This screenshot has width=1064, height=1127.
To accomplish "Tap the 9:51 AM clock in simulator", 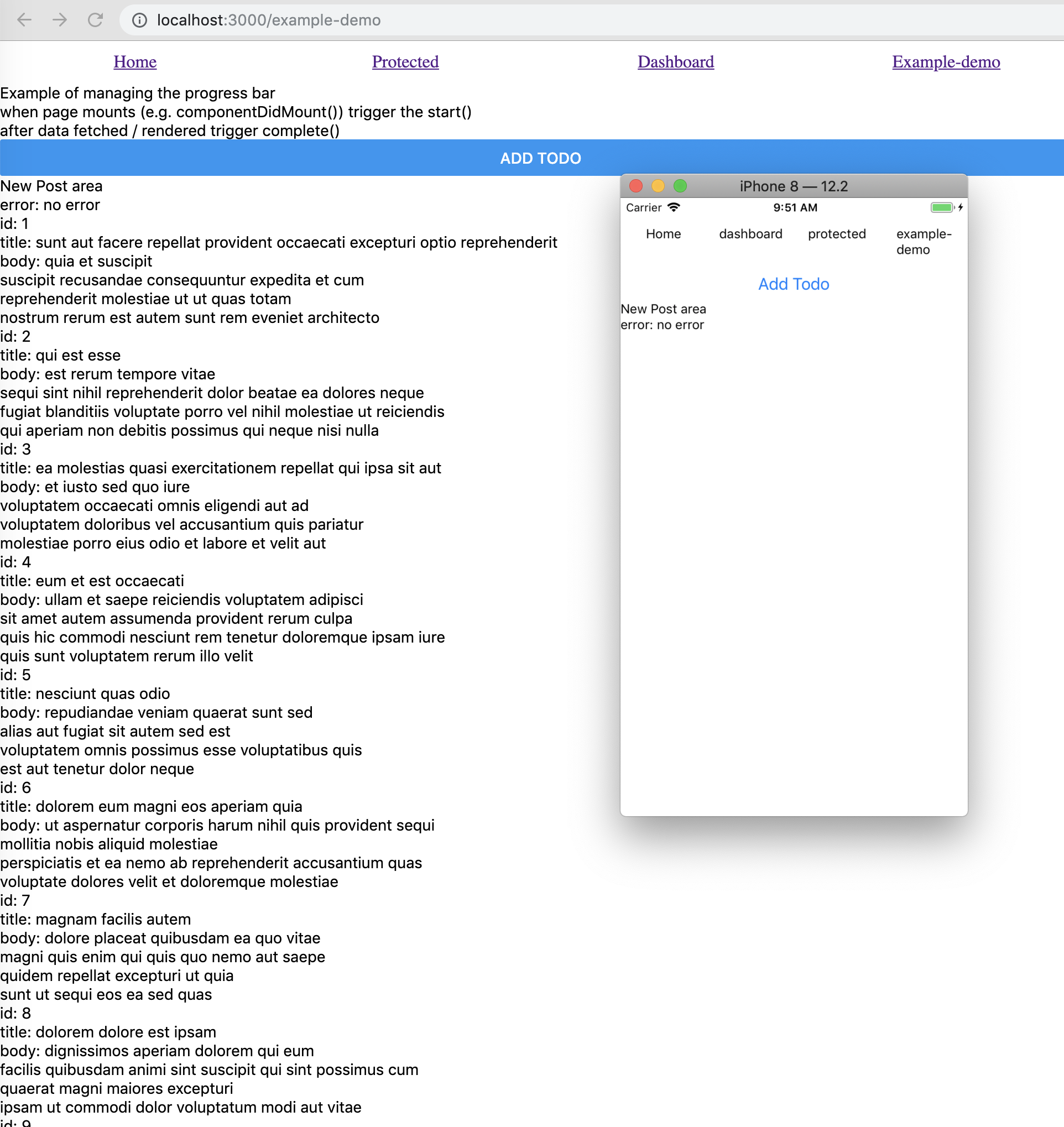I will tap(795, 207).
